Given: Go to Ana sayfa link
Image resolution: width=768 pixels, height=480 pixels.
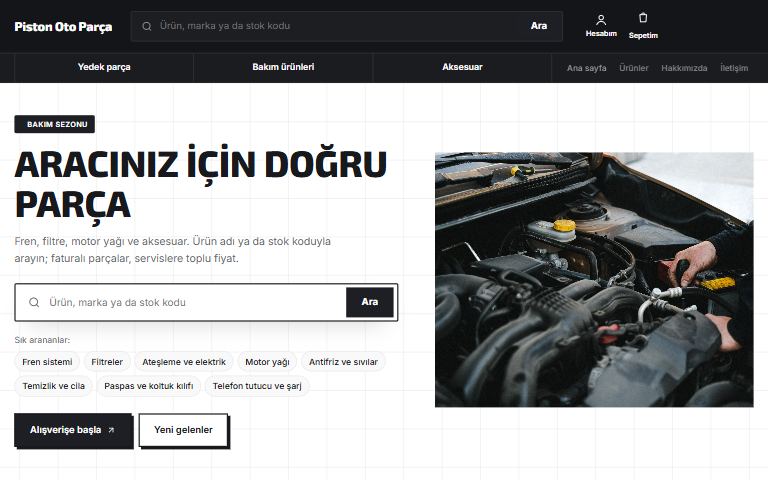Looking at the screenshot, I should point(586,68).
